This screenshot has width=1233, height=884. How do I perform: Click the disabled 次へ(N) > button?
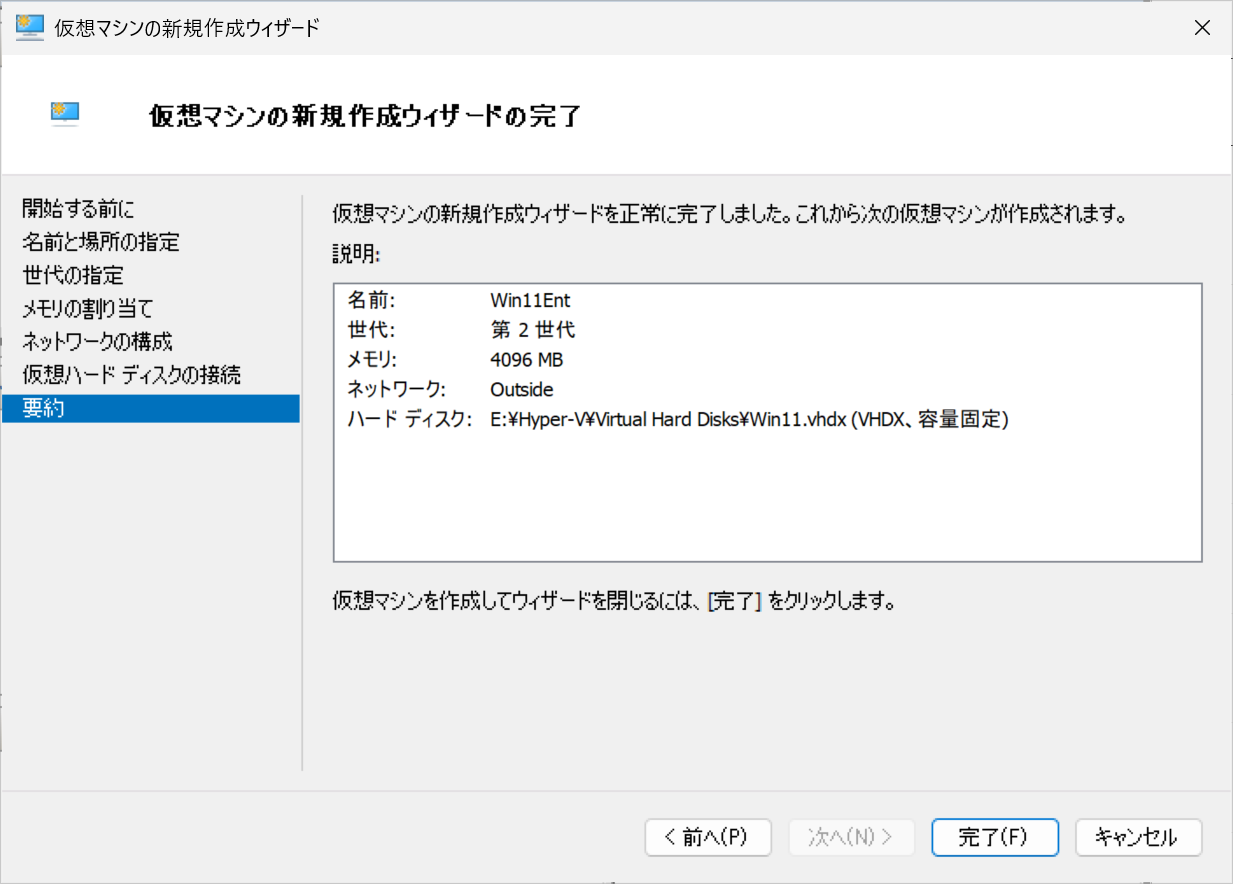(851, 838)
